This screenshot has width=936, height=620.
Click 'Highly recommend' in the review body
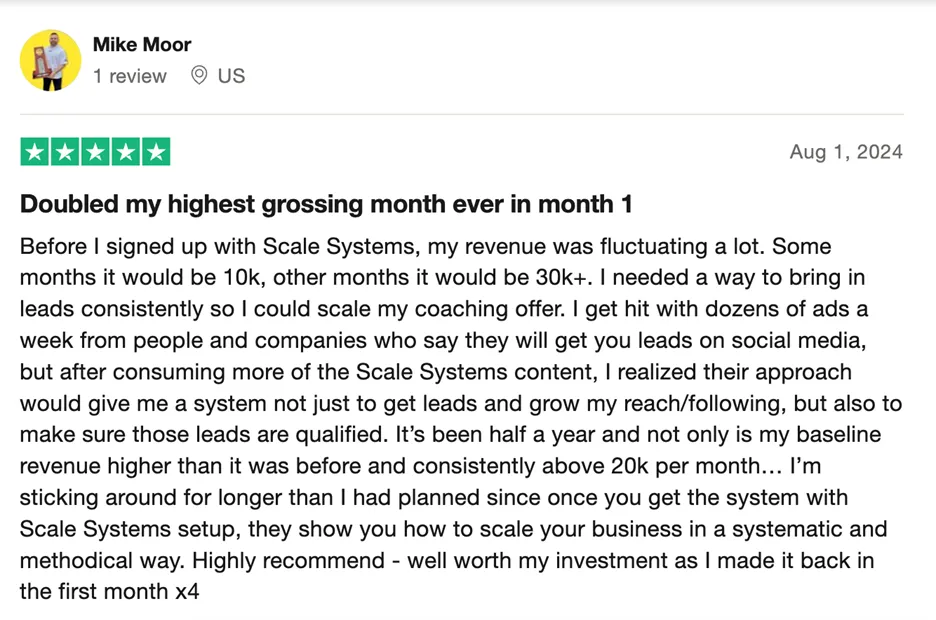click(x=288, y=560)
